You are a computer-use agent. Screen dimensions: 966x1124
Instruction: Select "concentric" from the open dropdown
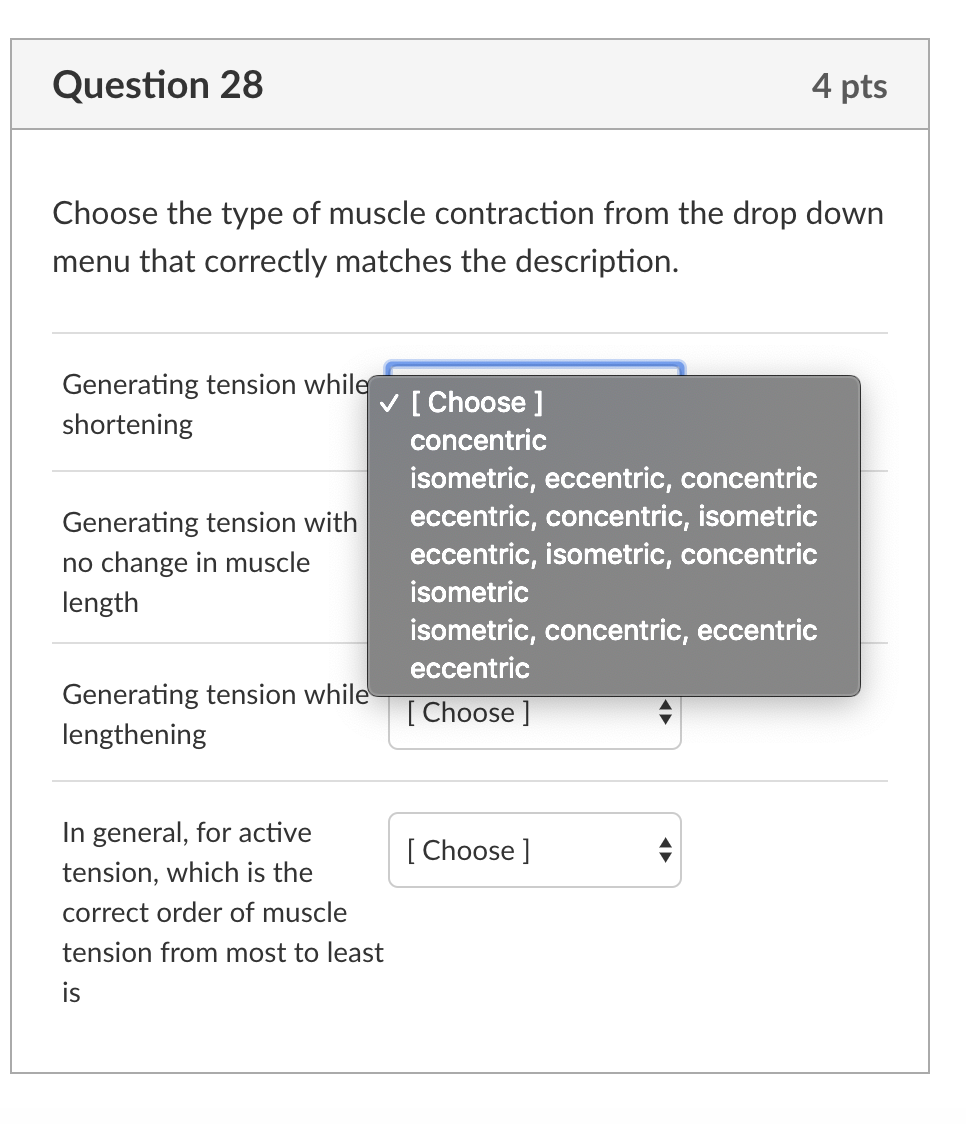478,440
